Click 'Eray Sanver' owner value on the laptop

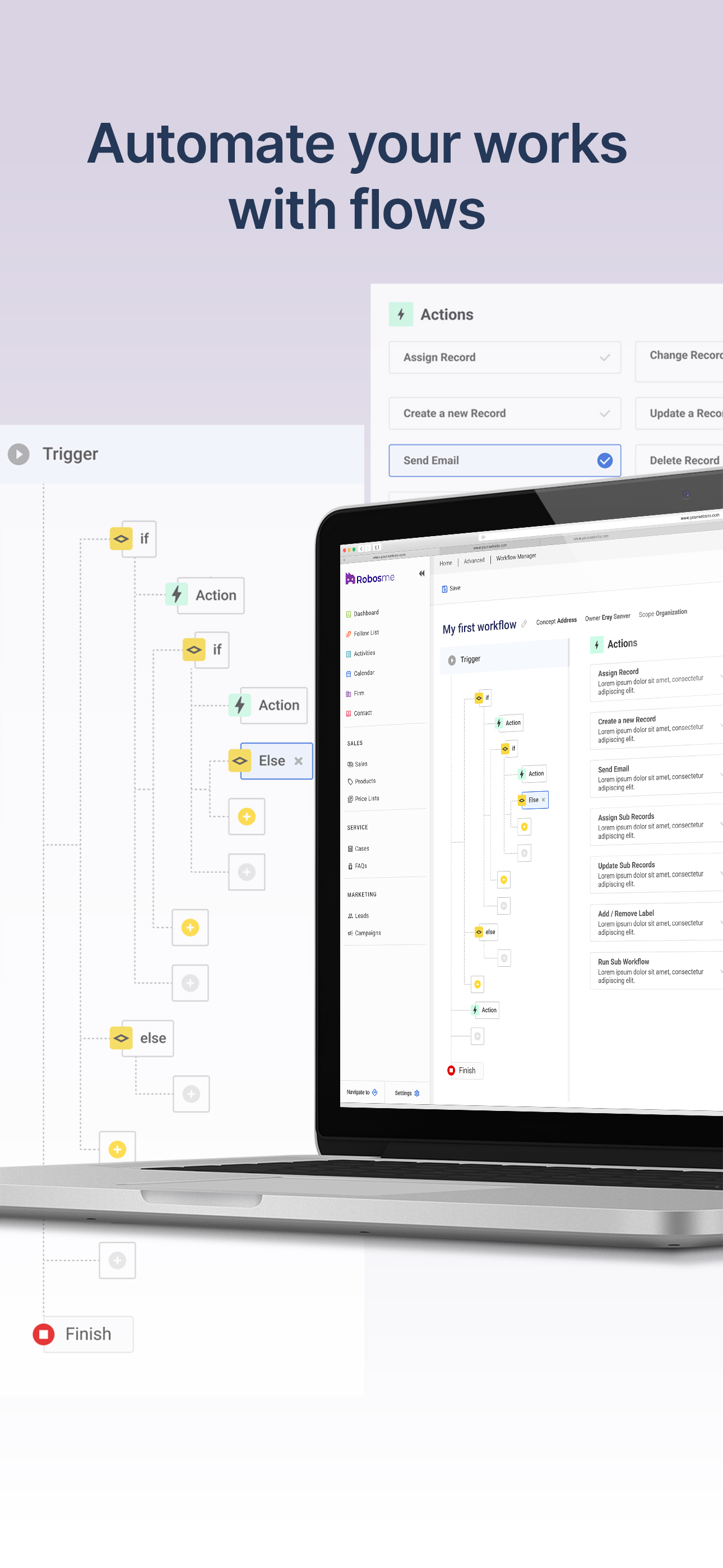coord(616,617)
